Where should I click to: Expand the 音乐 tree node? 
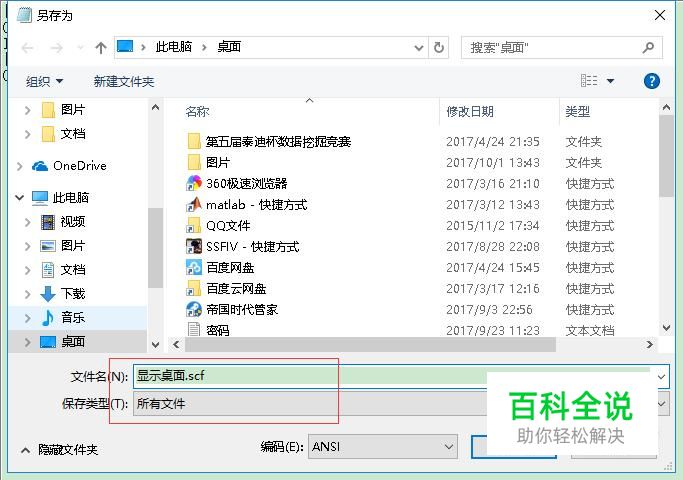[x=28, y=318]
